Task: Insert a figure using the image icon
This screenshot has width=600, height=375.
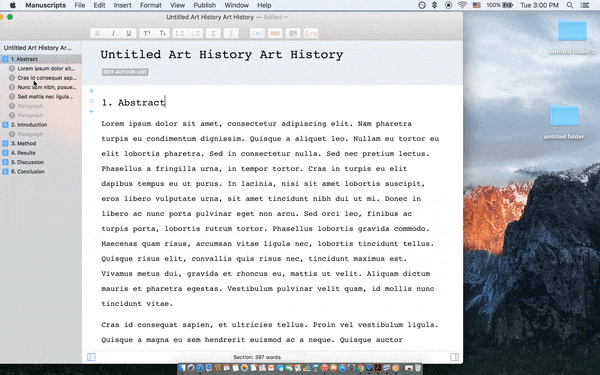Action: [x=293, y=33]
